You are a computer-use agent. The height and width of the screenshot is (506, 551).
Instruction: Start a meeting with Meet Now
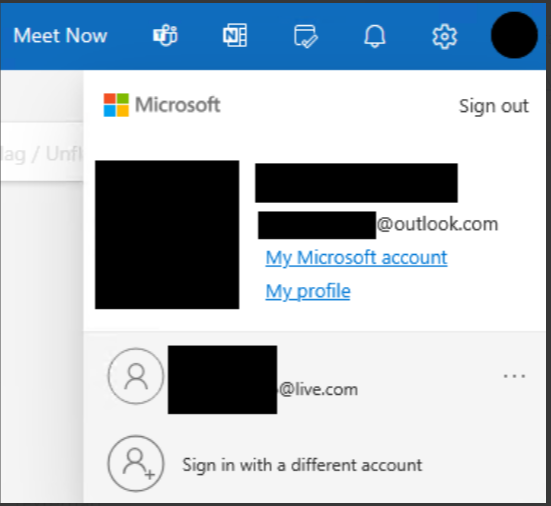pos(60,35)
